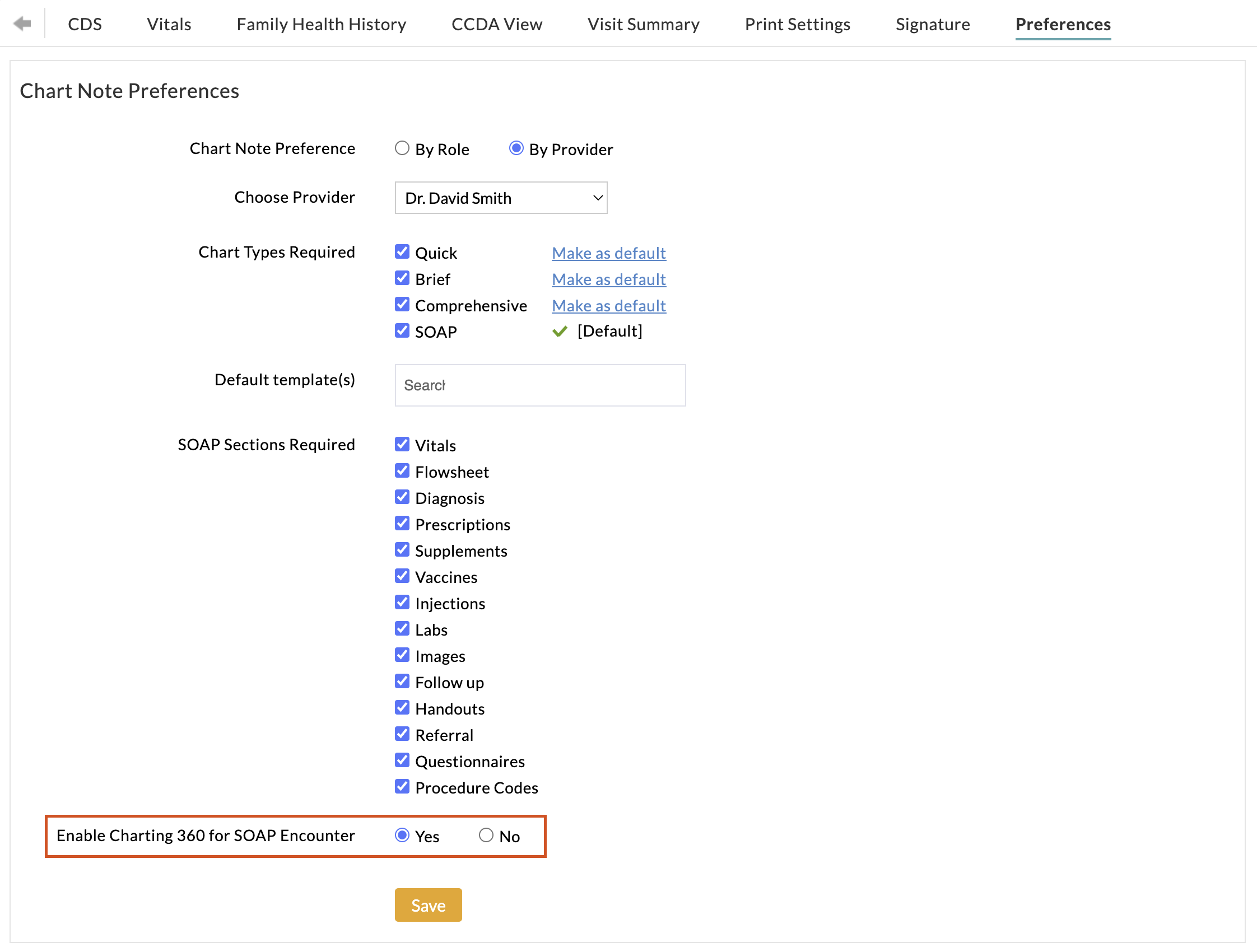Make Brief the default chart type
The width and height of the screenshot is (1257, 952).
pos(608,279)
